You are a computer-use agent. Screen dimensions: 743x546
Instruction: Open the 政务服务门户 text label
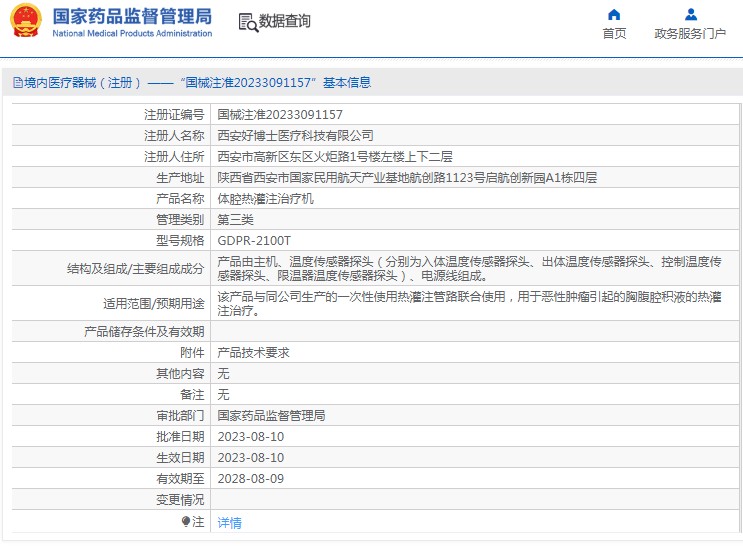tap(690, 33)
